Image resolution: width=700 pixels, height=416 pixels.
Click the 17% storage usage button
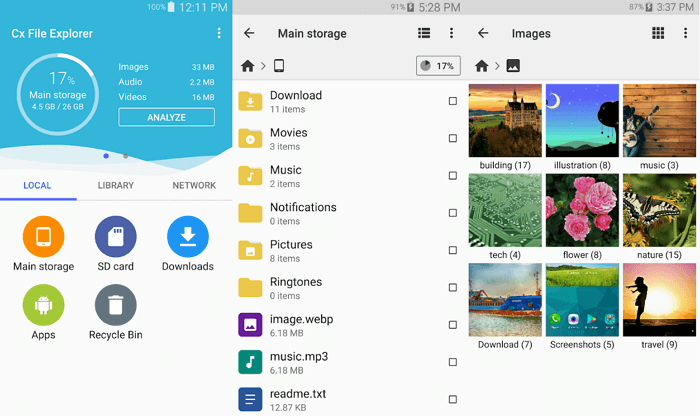point(437,66)
